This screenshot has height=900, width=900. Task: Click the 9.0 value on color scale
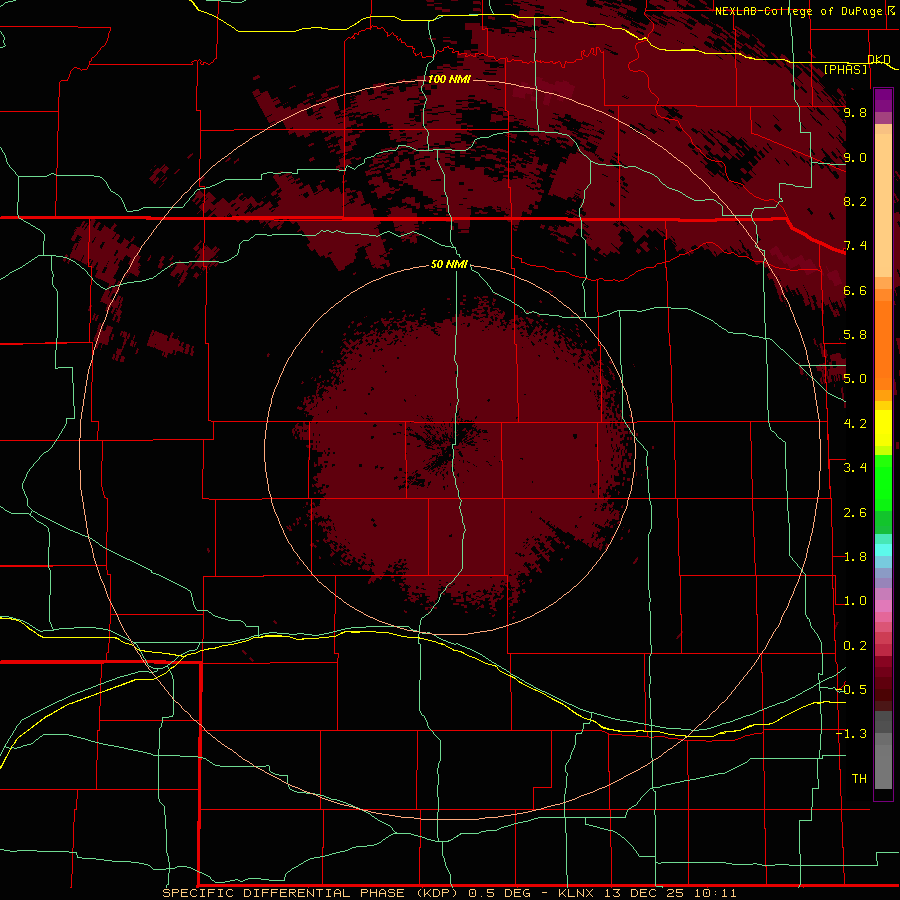(x=855, y=157)
